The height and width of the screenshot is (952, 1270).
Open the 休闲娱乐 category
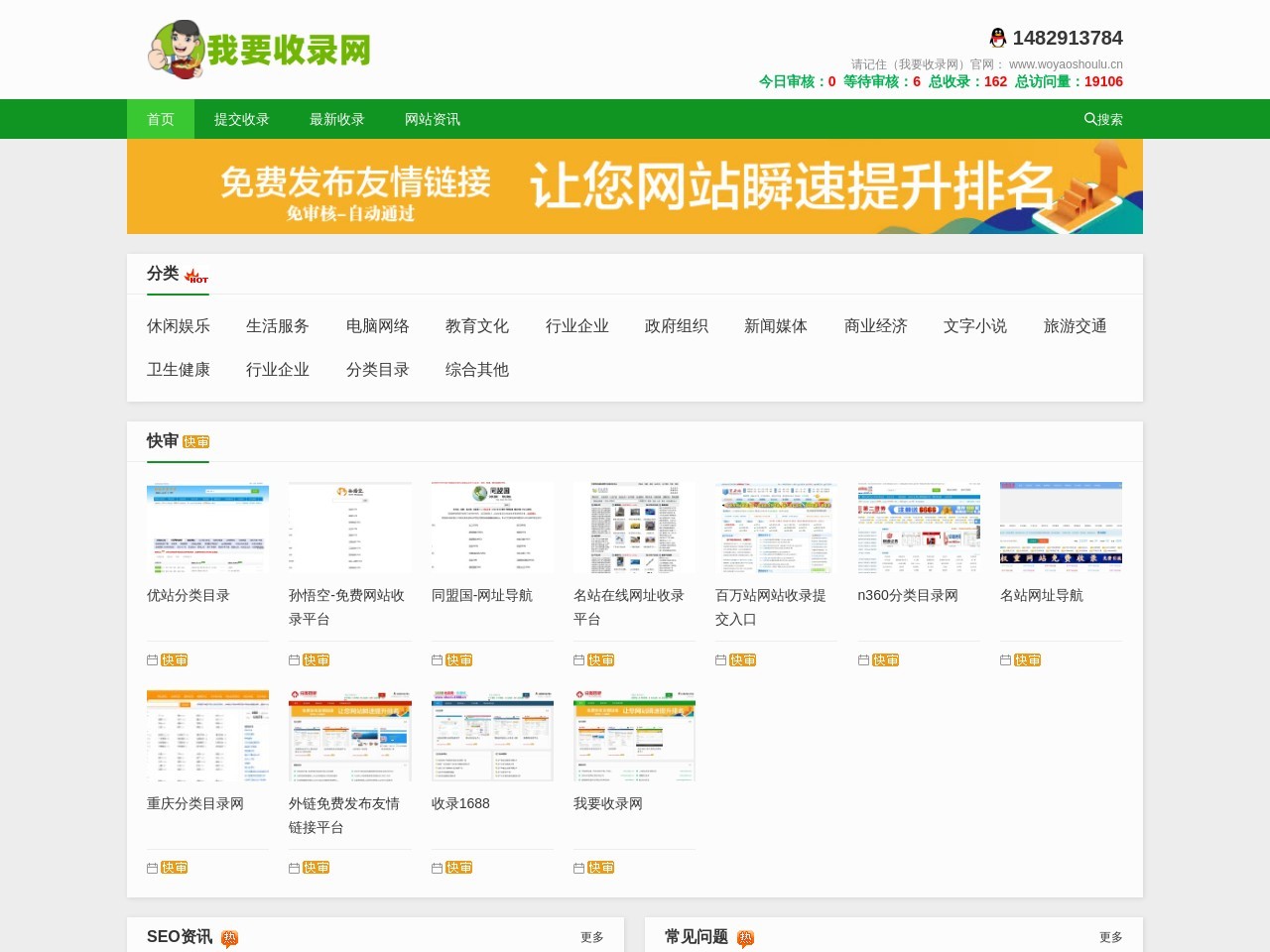point(179,326)
